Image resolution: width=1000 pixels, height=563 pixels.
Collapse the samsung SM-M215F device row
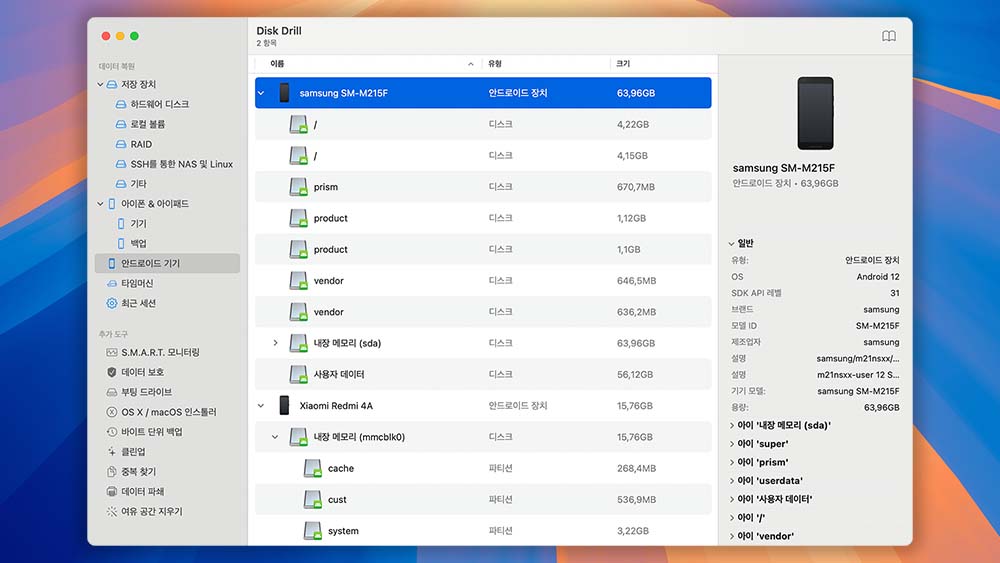[261, 93]
